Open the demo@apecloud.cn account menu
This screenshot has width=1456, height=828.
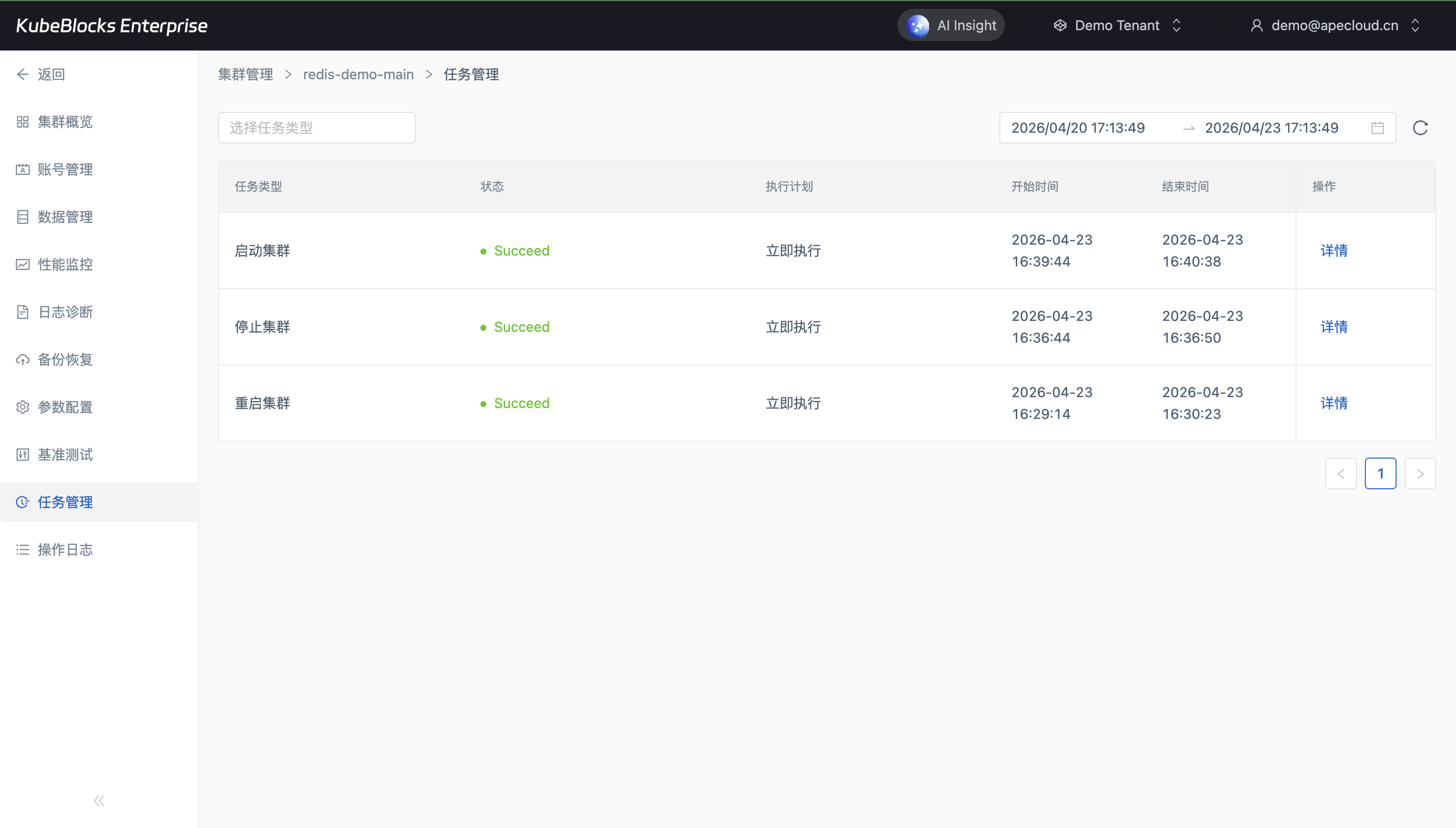[x=1334, y=26]
